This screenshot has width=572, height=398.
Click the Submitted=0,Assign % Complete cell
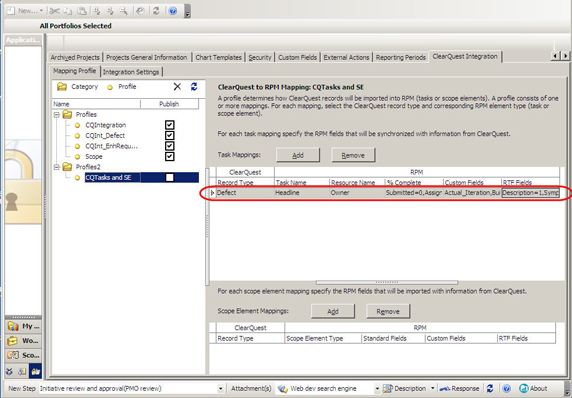(414, 193)
